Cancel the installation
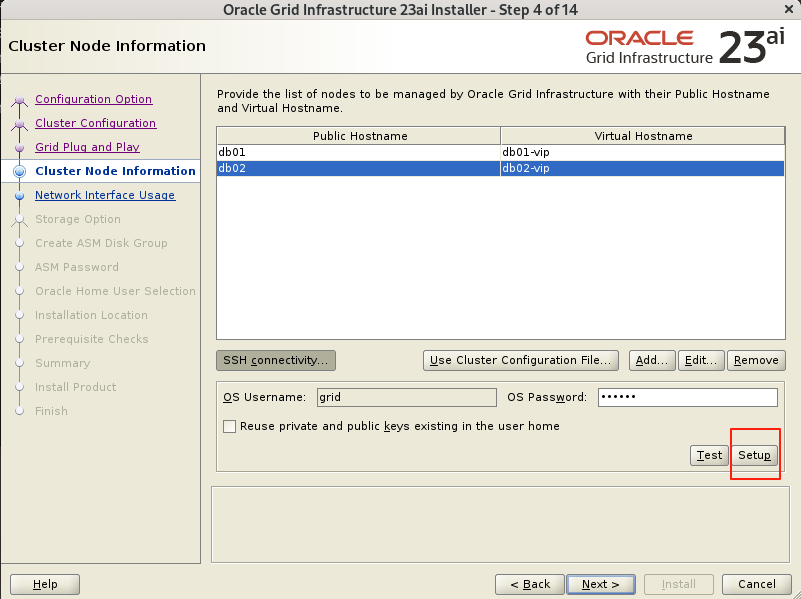 (757, 584)
